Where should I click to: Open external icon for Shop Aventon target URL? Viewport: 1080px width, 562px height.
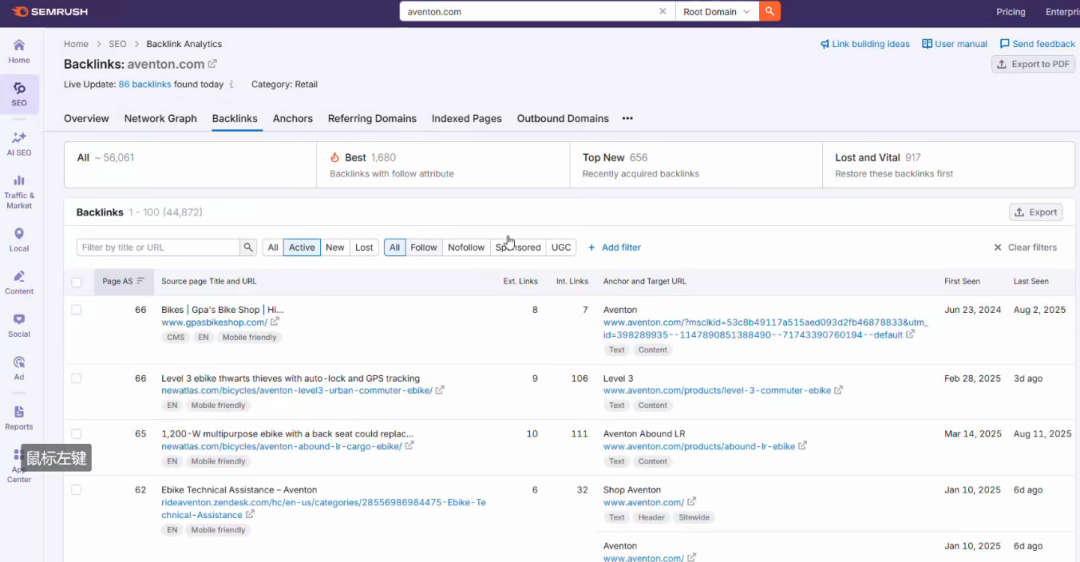click(692, 501)
